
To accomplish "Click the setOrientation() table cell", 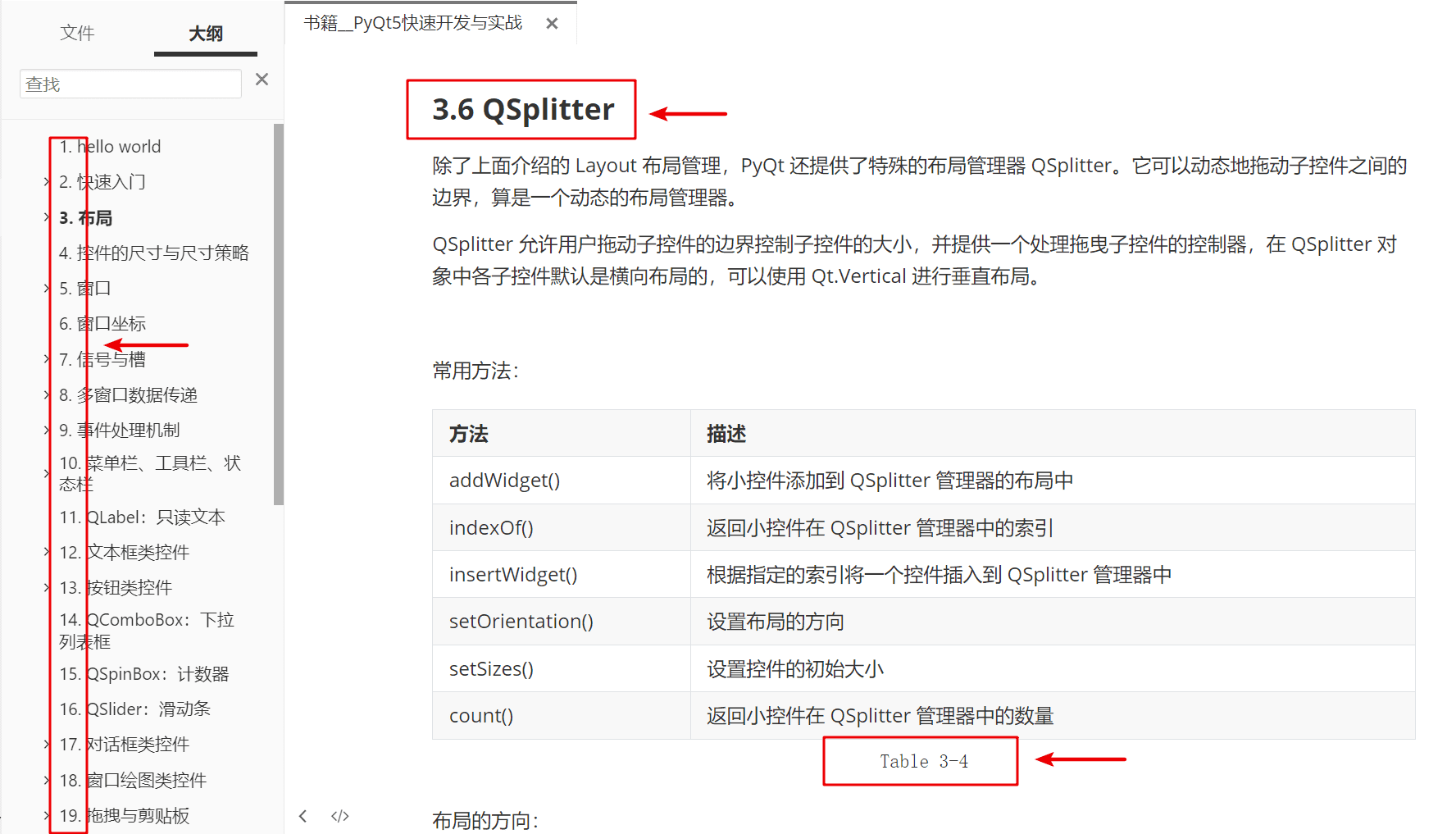I will tap(562, 622).
